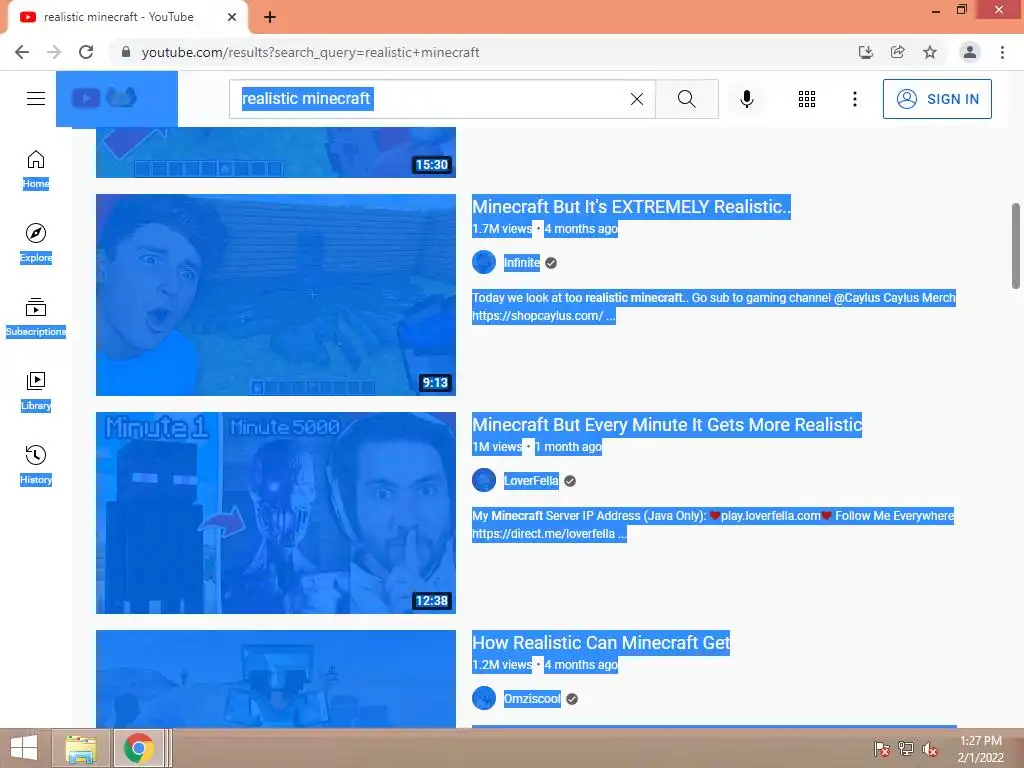The width and height of the screenshot is (1024, 768).
Task: Bookmark this page with the star
Action: tap(930, 52)
